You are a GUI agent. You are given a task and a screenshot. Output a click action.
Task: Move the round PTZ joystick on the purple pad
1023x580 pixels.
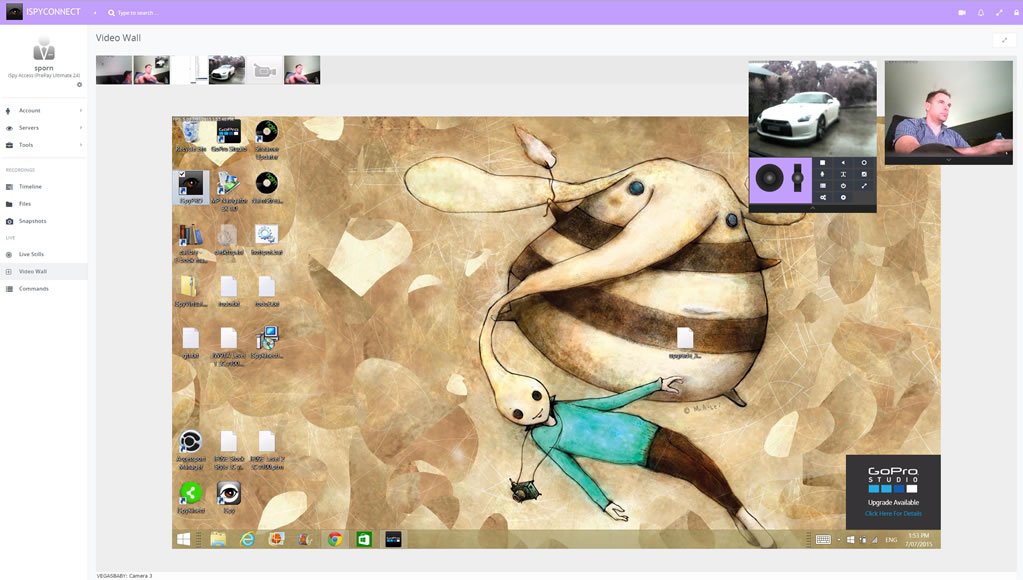(x=769, y=177)
